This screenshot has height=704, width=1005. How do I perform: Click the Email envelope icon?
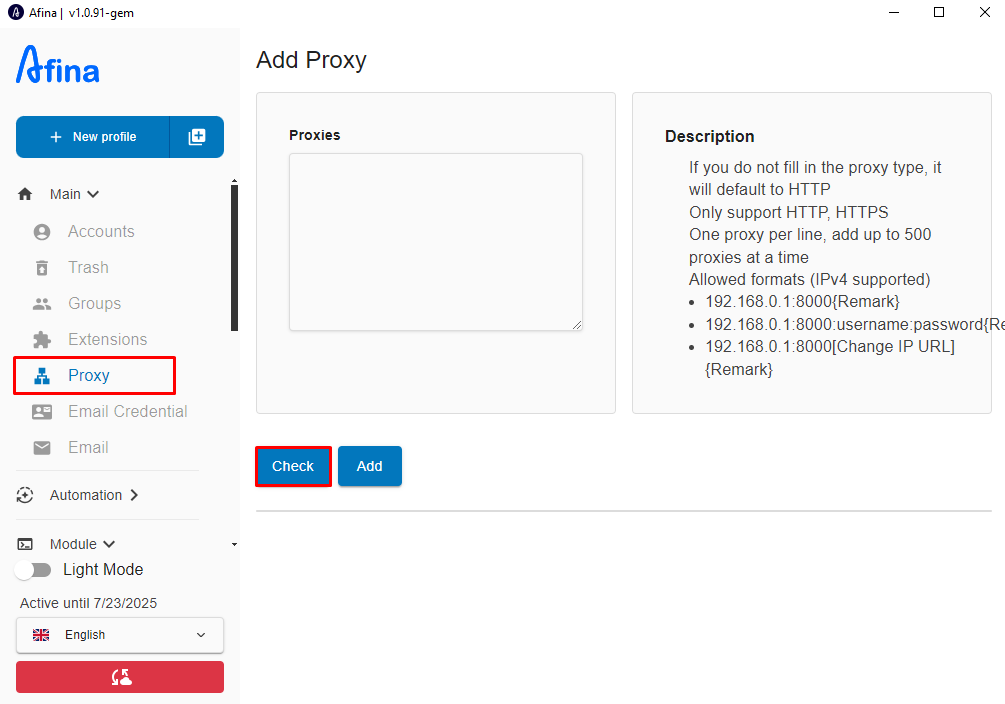click(42, 448)
